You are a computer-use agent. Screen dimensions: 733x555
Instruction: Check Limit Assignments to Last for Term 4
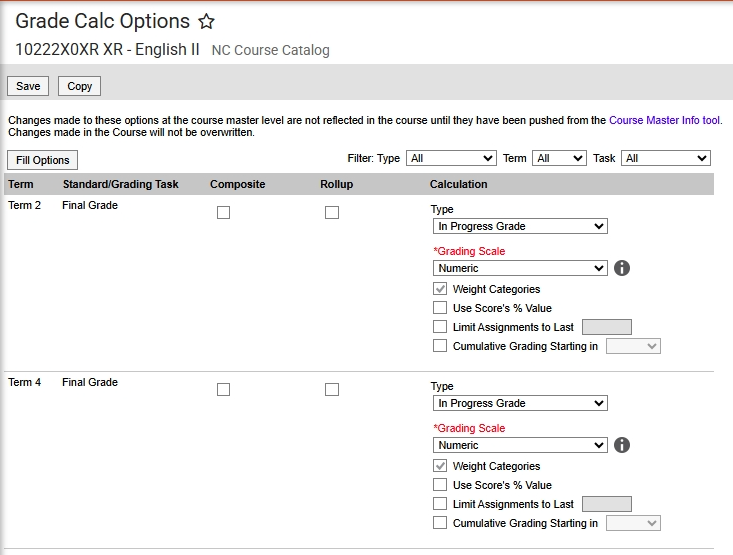click(440, 504)
